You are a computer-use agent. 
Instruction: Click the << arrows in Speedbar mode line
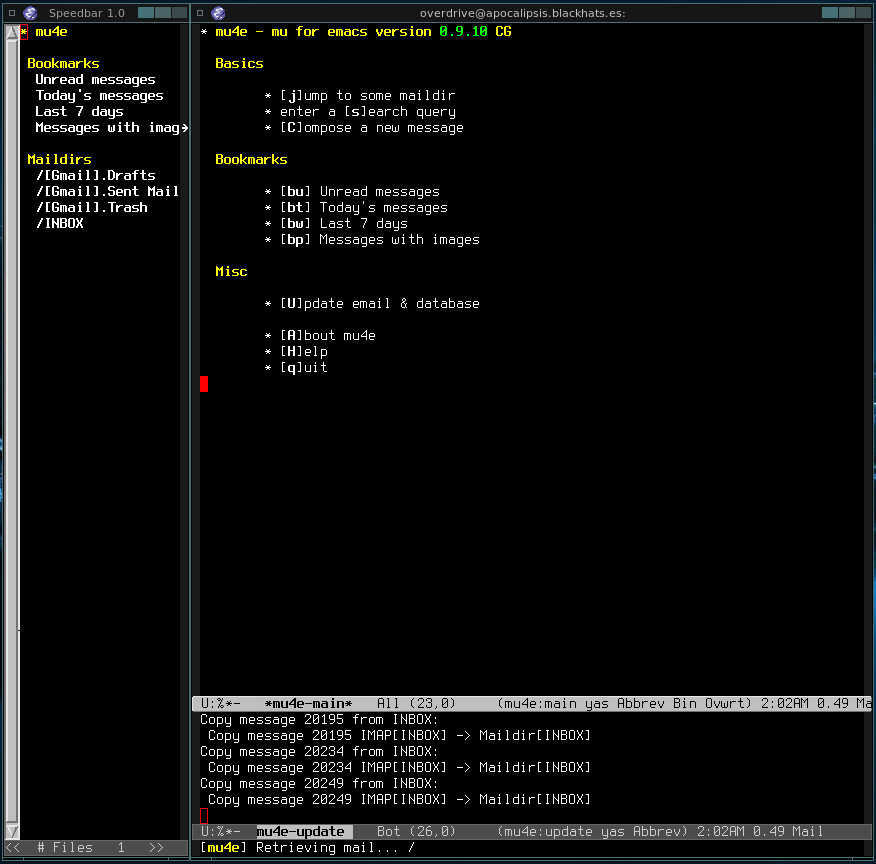click(x=13, y=847)
